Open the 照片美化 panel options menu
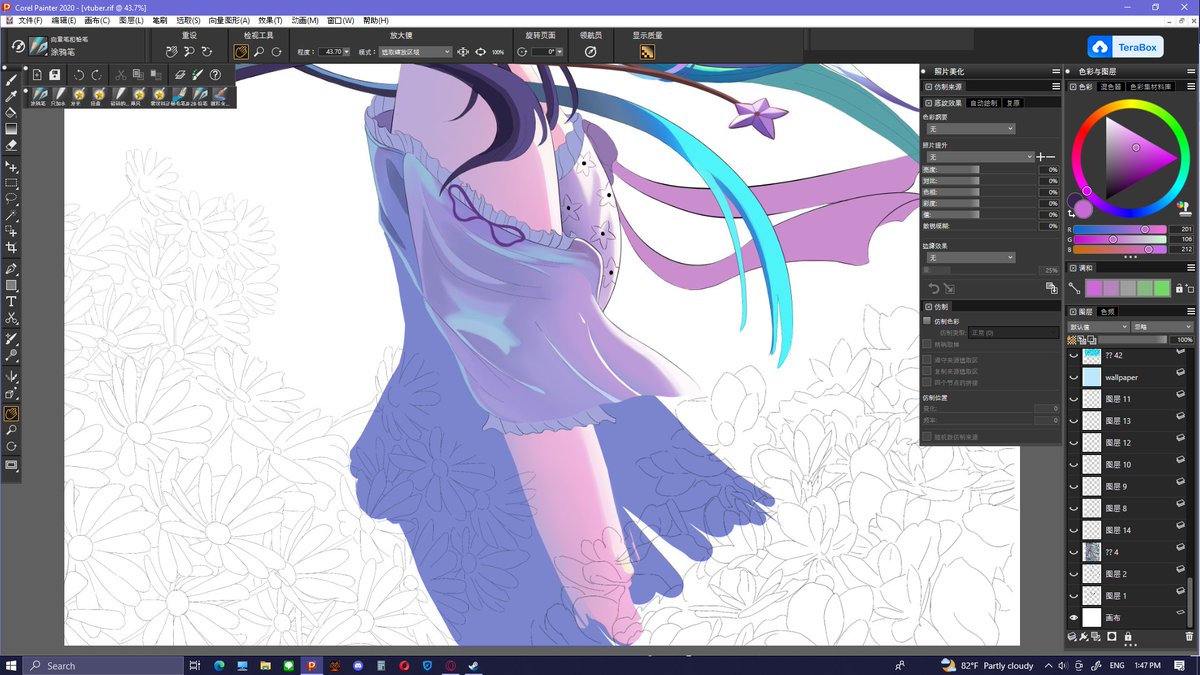The width and height of the screenshot is (1200, 675). point(1054,72)
